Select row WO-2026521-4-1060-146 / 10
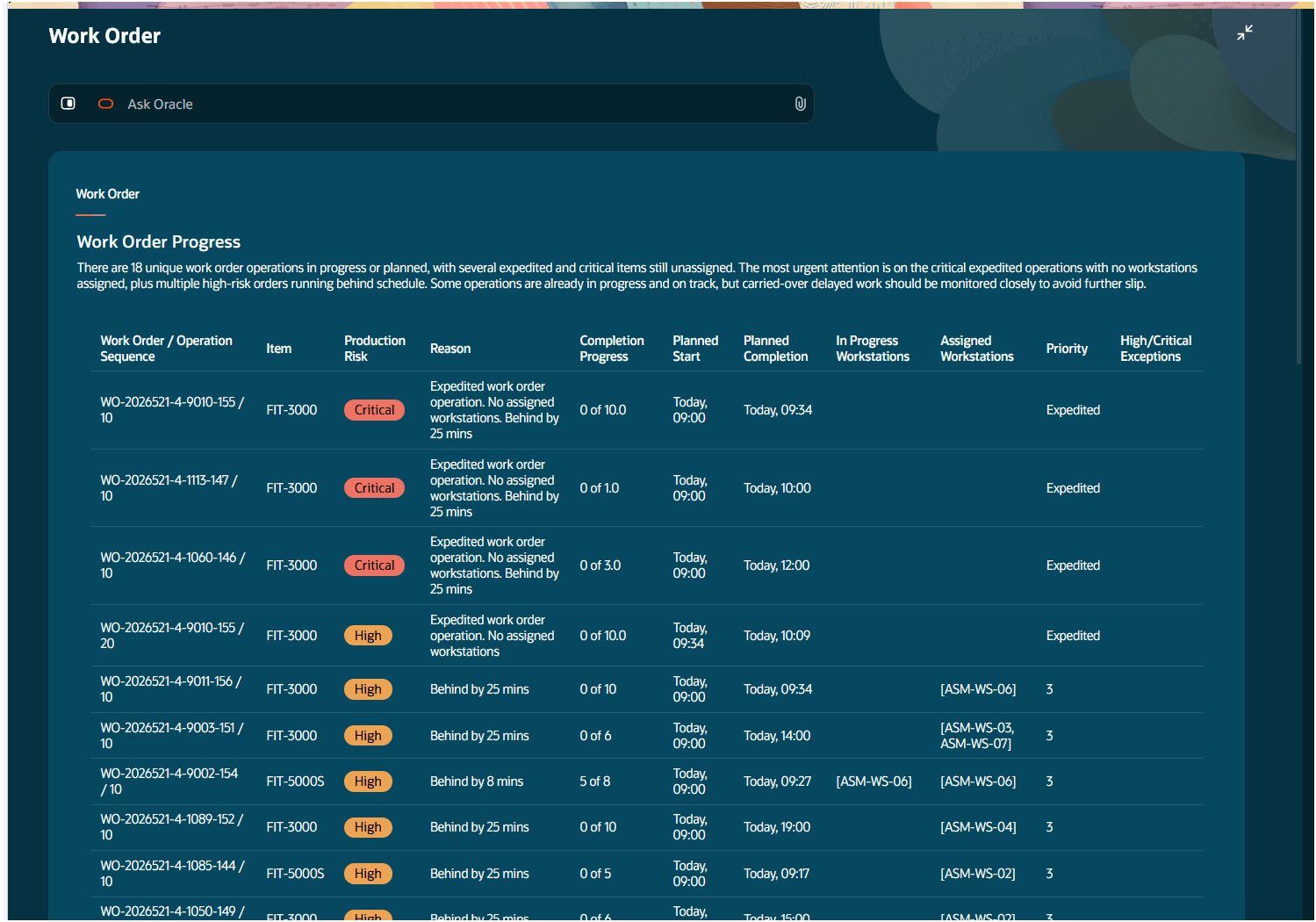The width and height of the screenshot is (1316, 922). point(646,565)
